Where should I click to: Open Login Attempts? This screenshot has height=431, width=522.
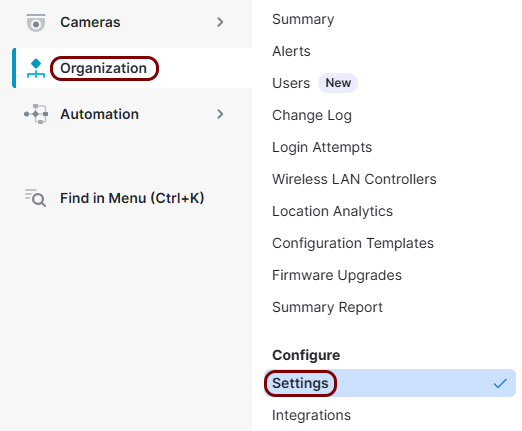pos(322,147)
